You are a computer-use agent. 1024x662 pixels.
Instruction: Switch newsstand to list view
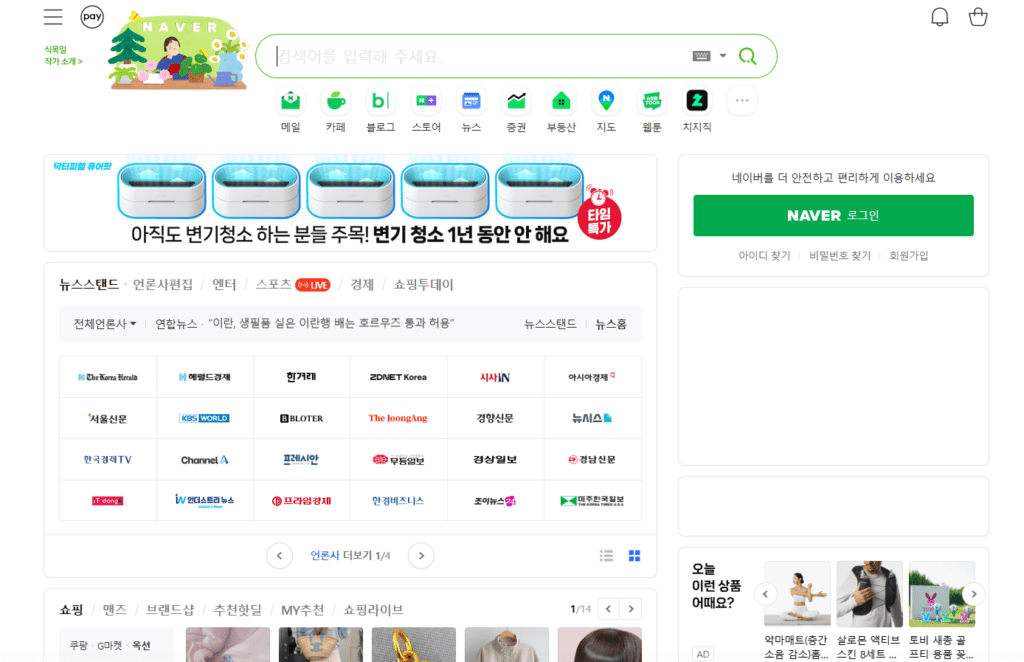click(x=606, y=555)
